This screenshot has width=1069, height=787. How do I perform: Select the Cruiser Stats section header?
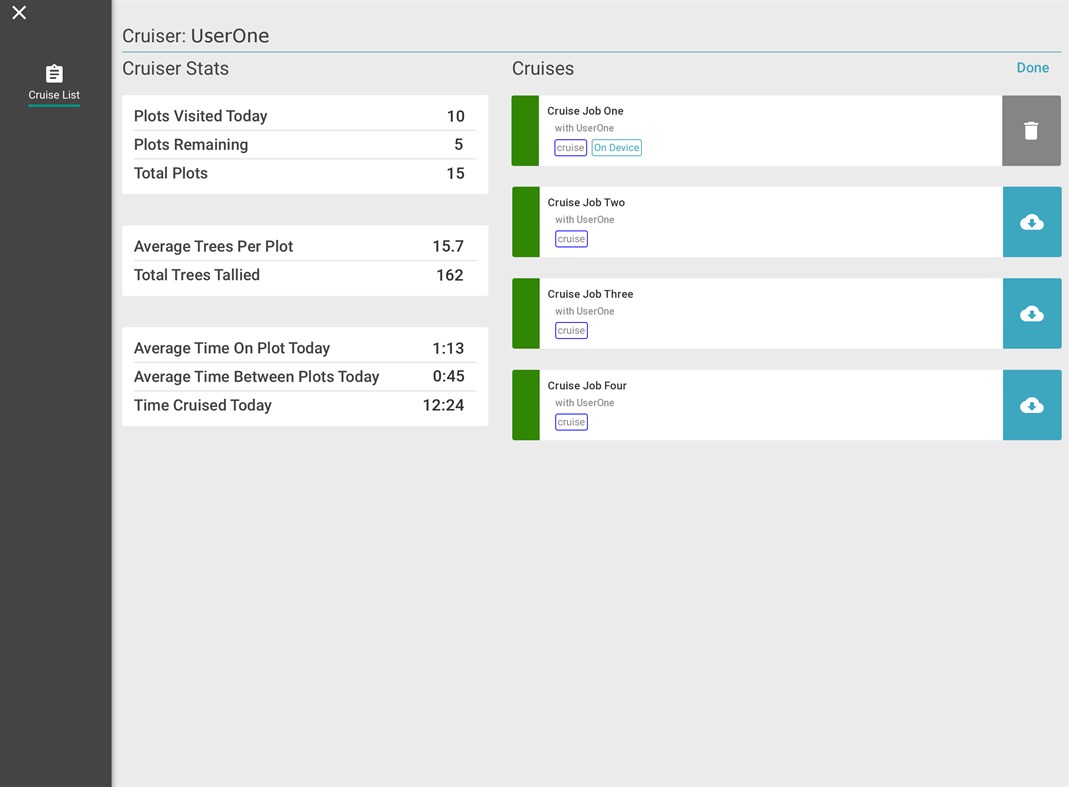tap(175, 68)
